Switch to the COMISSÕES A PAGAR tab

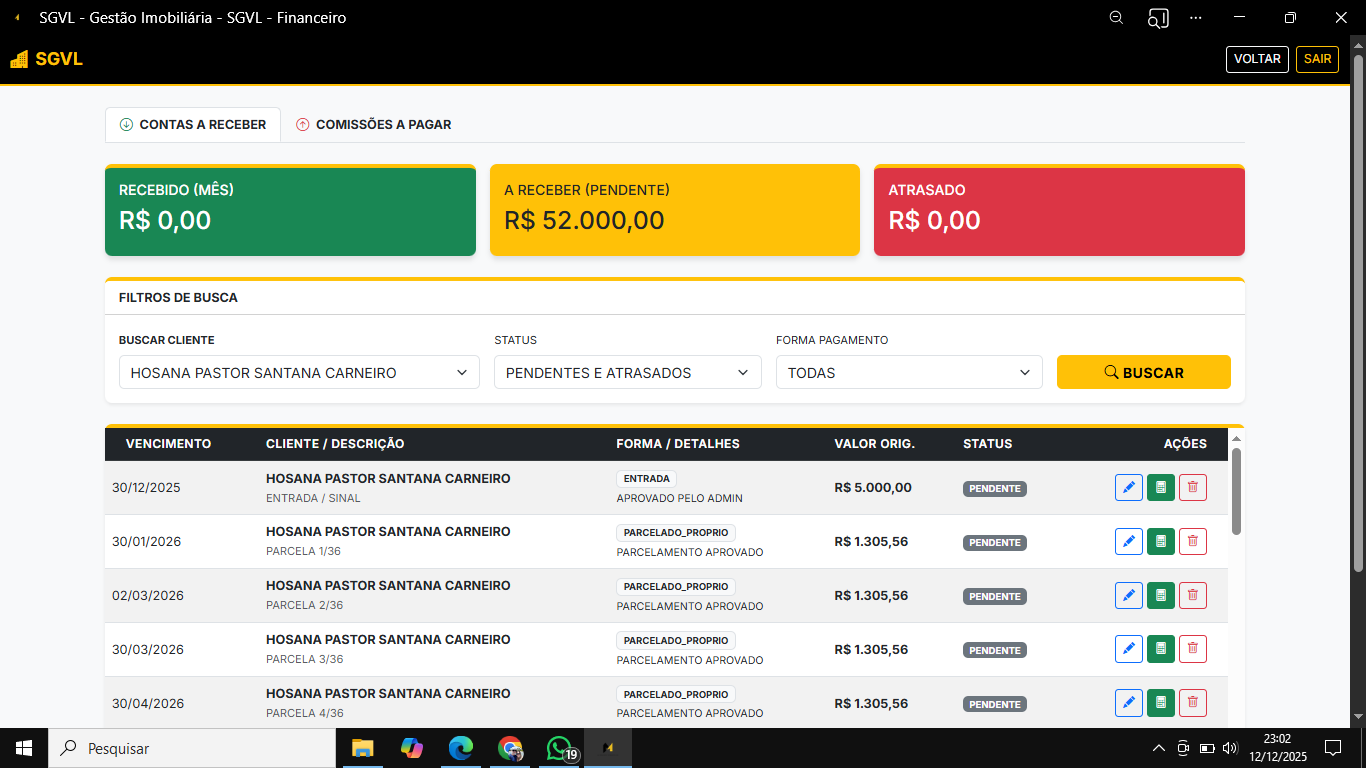pyautogui.click(x=373, y=125)
